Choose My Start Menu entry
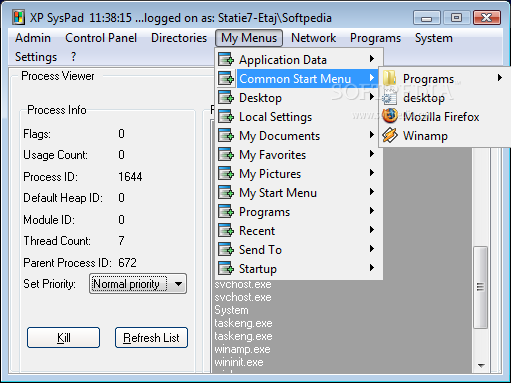The height and width of the screenshot is (383, 511). click(299, 193)
